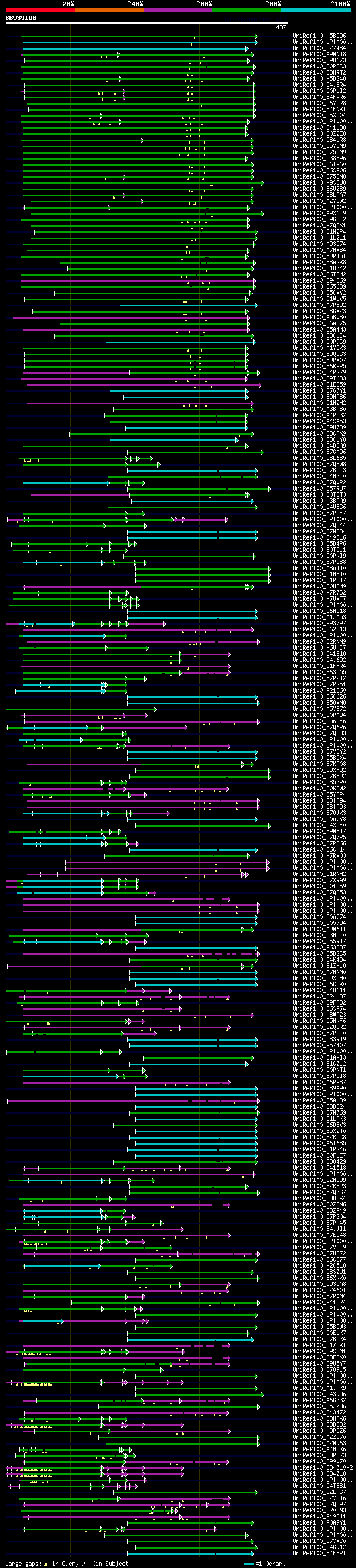Image resolution: width=356 pixels, height=1568 pixels.
Task: Select the white BB939106 query sequence bar
Action: [147, 23]
